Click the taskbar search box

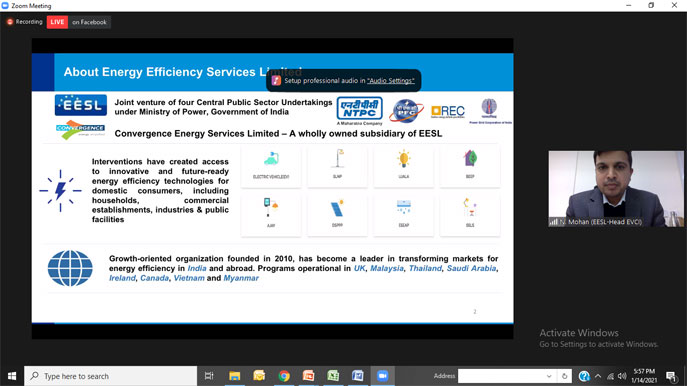(x=110, y=376)
